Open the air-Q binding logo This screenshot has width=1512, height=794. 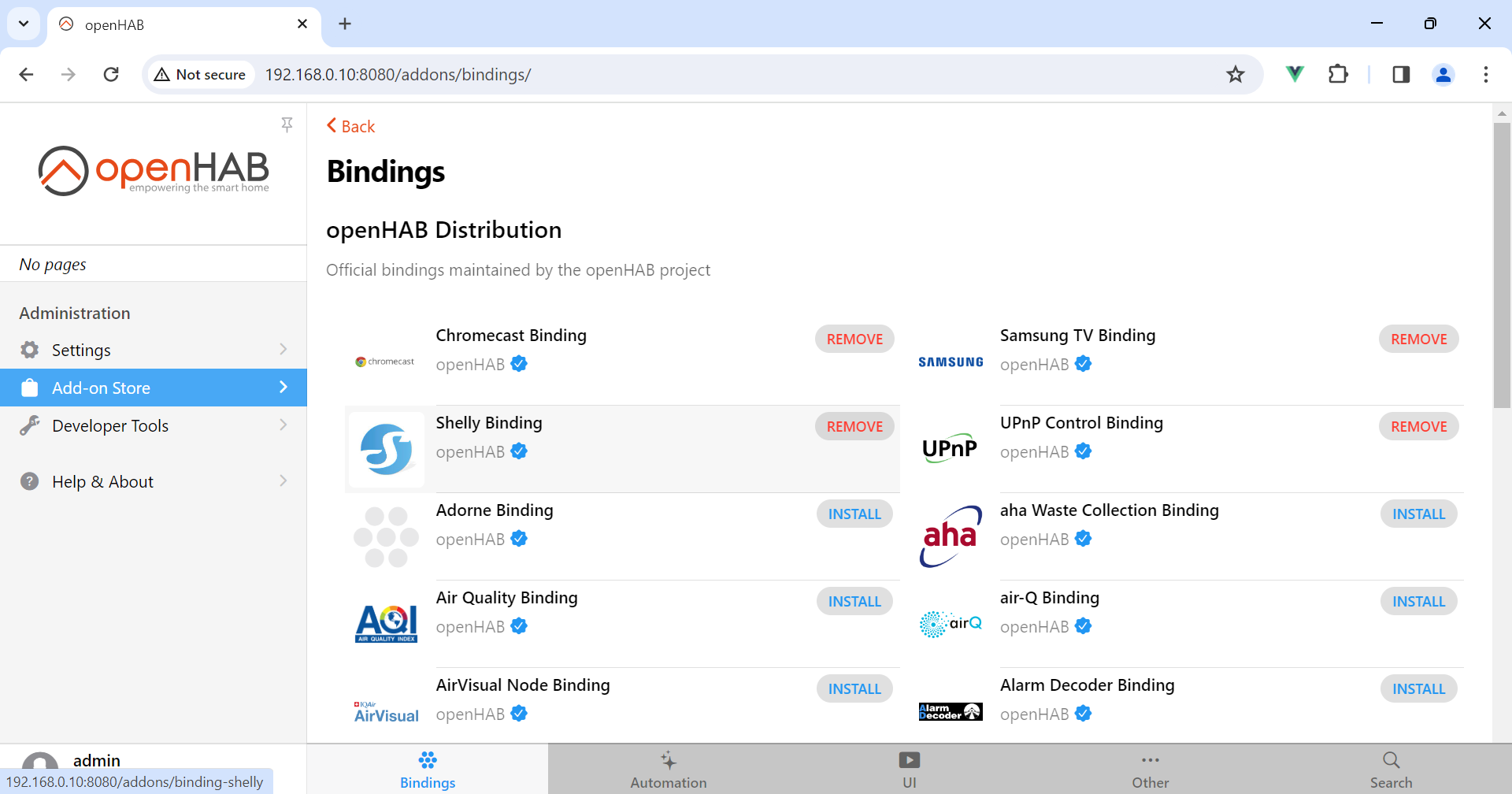951,624
